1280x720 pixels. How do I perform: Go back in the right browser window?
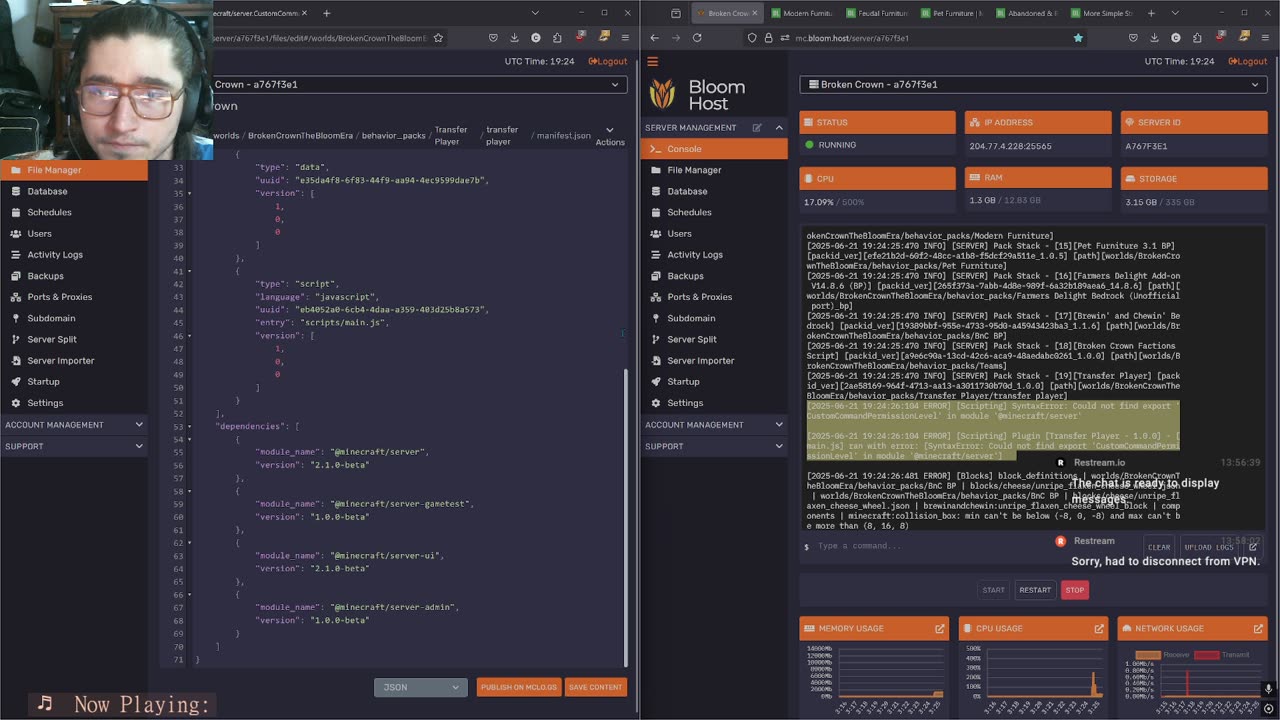tap(654, 38)
